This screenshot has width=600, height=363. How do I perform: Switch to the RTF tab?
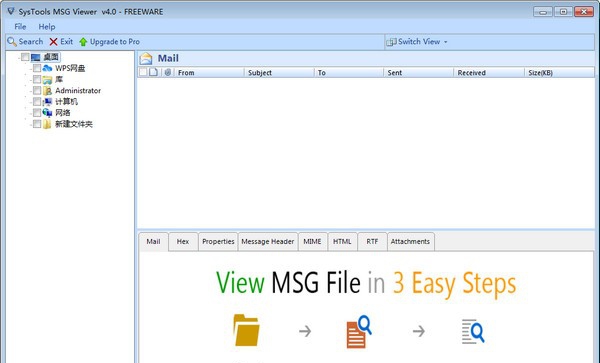pos(372,242)
